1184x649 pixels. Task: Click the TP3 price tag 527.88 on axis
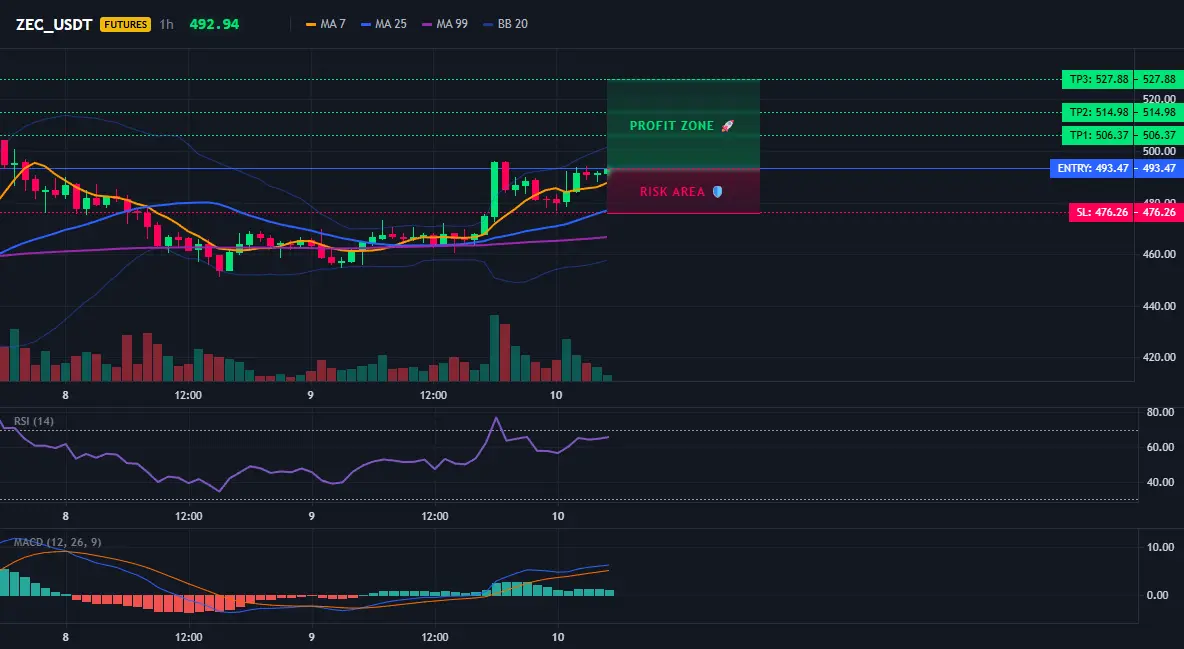coord(1158,79)
